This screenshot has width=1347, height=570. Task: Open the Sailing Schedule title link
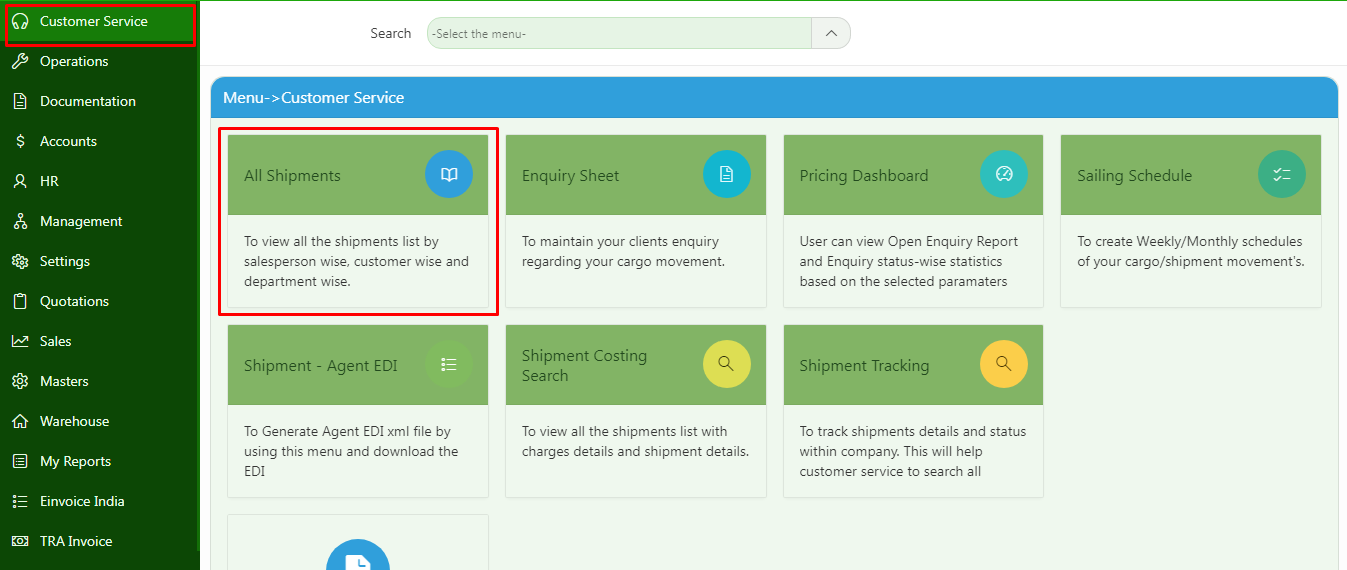coord(1134,176)
